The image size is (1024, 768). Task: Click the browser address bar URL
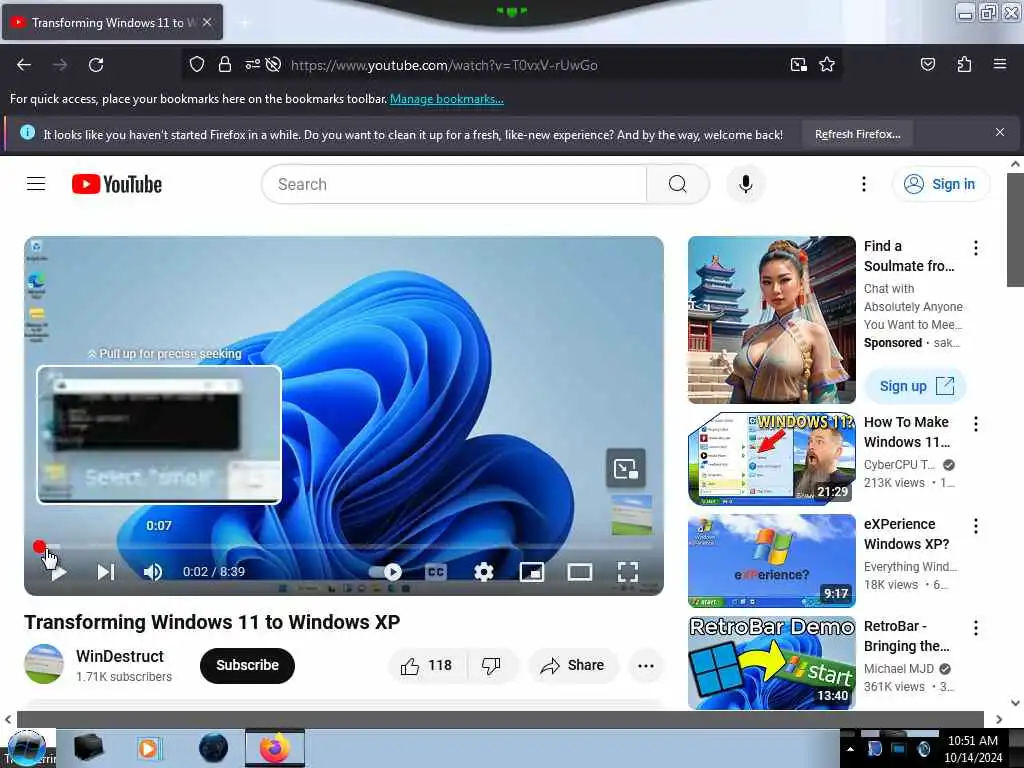(x=444, y=65)
